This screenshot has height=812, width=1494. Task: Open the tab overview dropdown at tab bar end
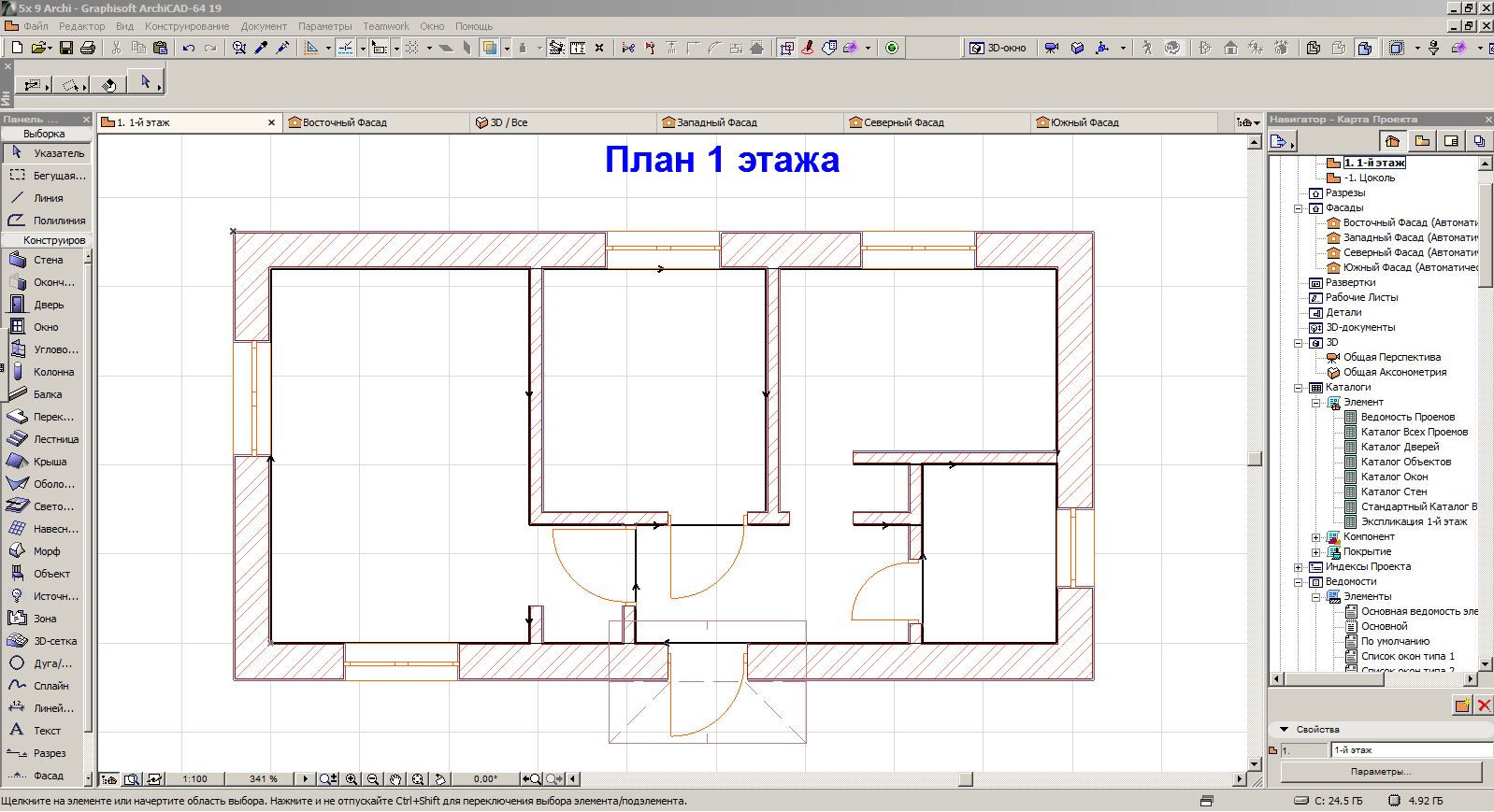1248,122
